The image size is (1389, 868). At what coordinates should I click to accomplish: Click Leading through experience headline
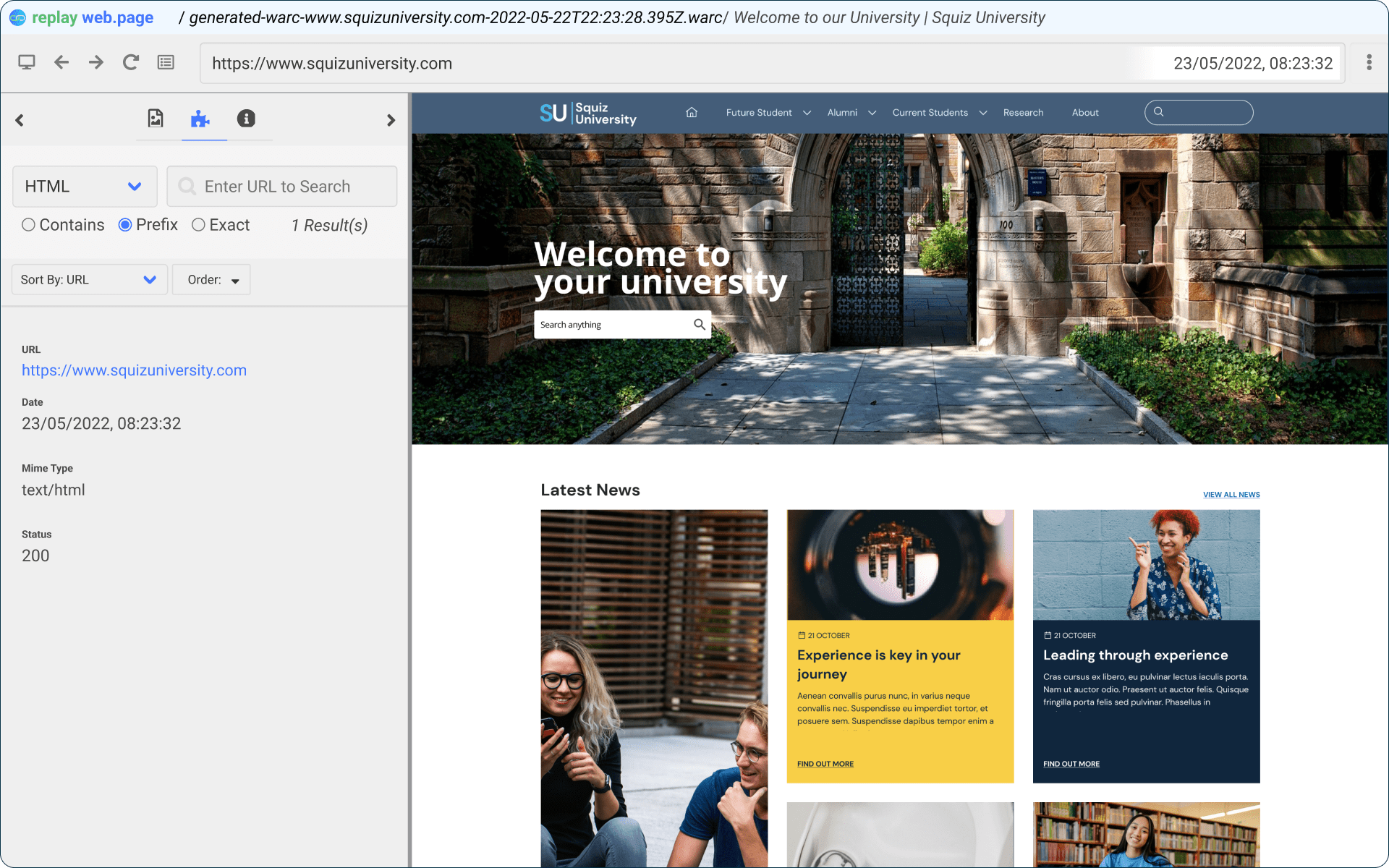tap(1135, 655)
